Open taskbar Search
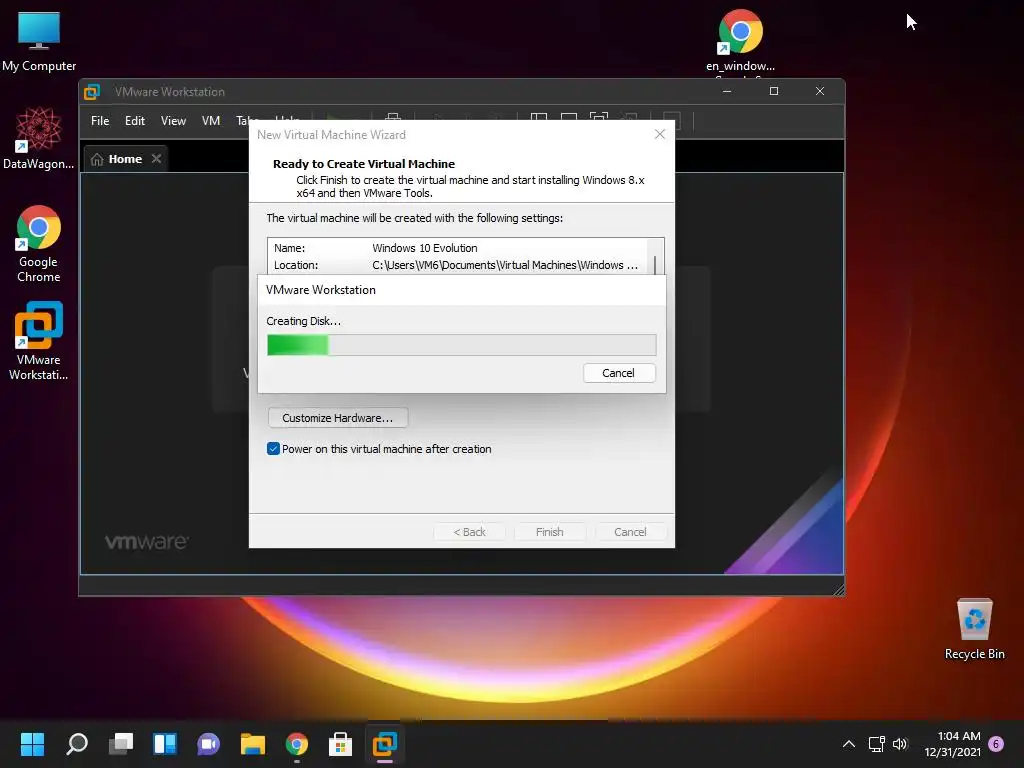 76,743
